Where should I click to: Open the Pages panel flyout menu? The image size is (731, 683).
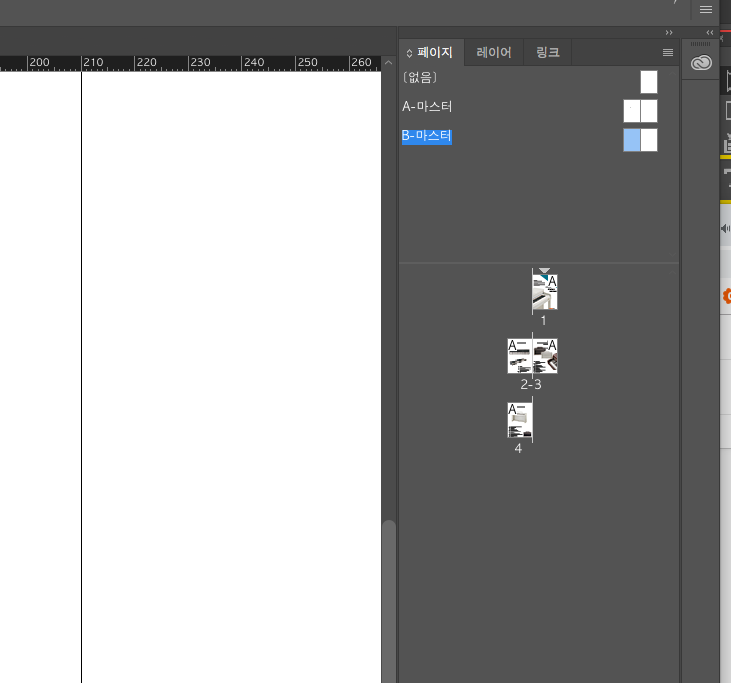tap(668, 52)
